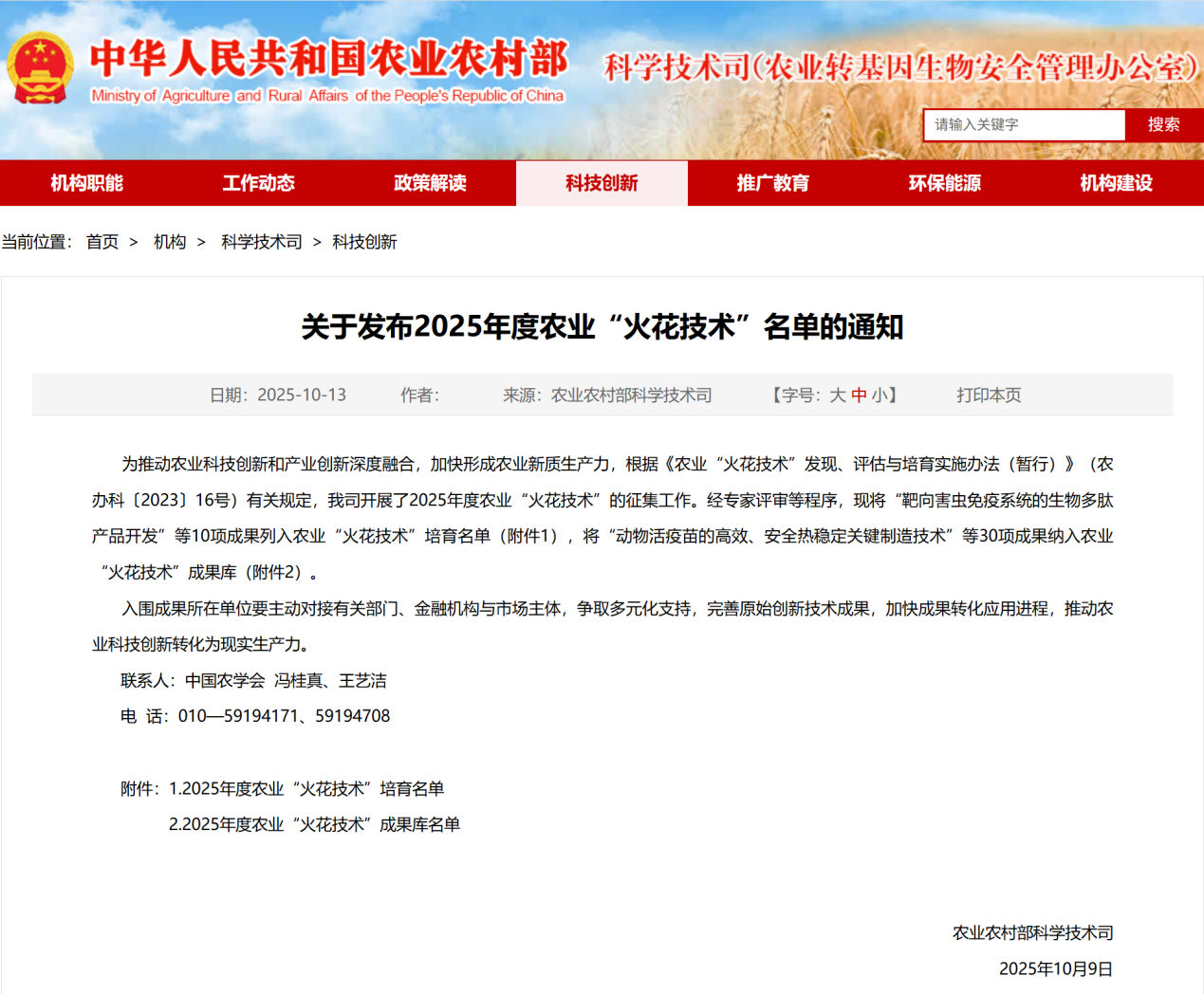Click 首页 in the breadcrumb

pos(102,242)
